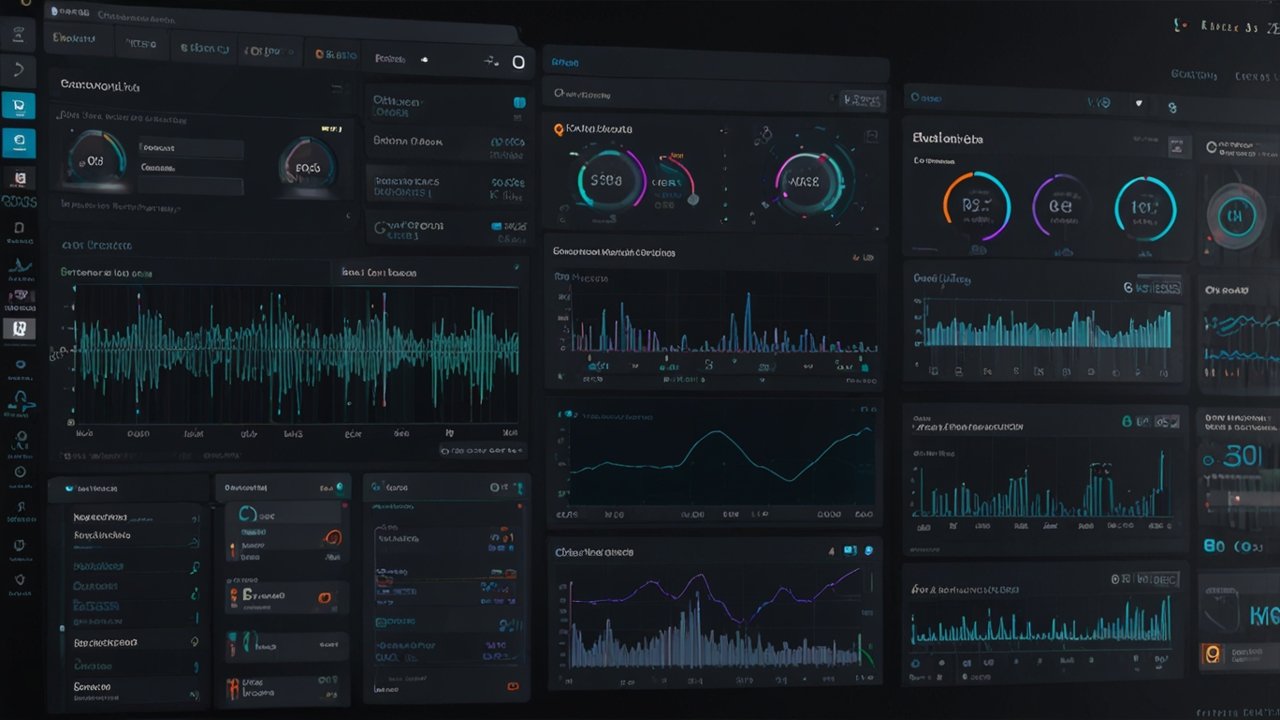Expand the sidebar using the arrow icon

click(18, 71)
